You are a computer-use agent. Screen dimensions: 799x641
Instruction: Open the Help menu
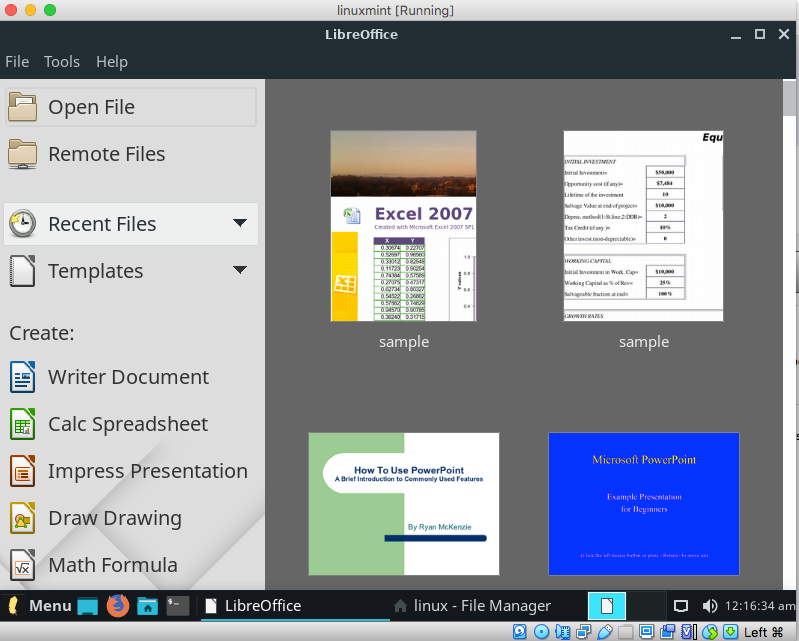112,62
